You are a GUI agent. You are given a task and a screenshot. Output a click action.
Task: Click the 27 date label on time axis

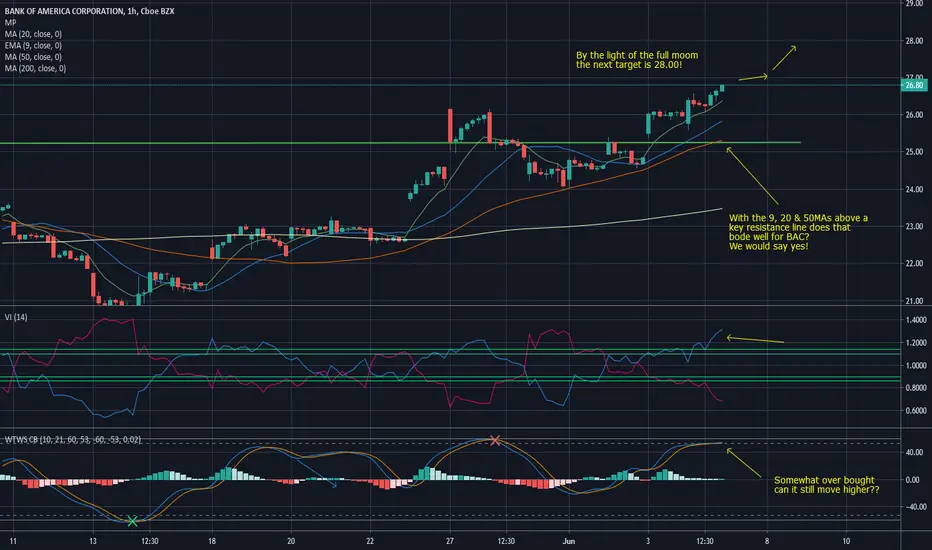tap(450, 541)
